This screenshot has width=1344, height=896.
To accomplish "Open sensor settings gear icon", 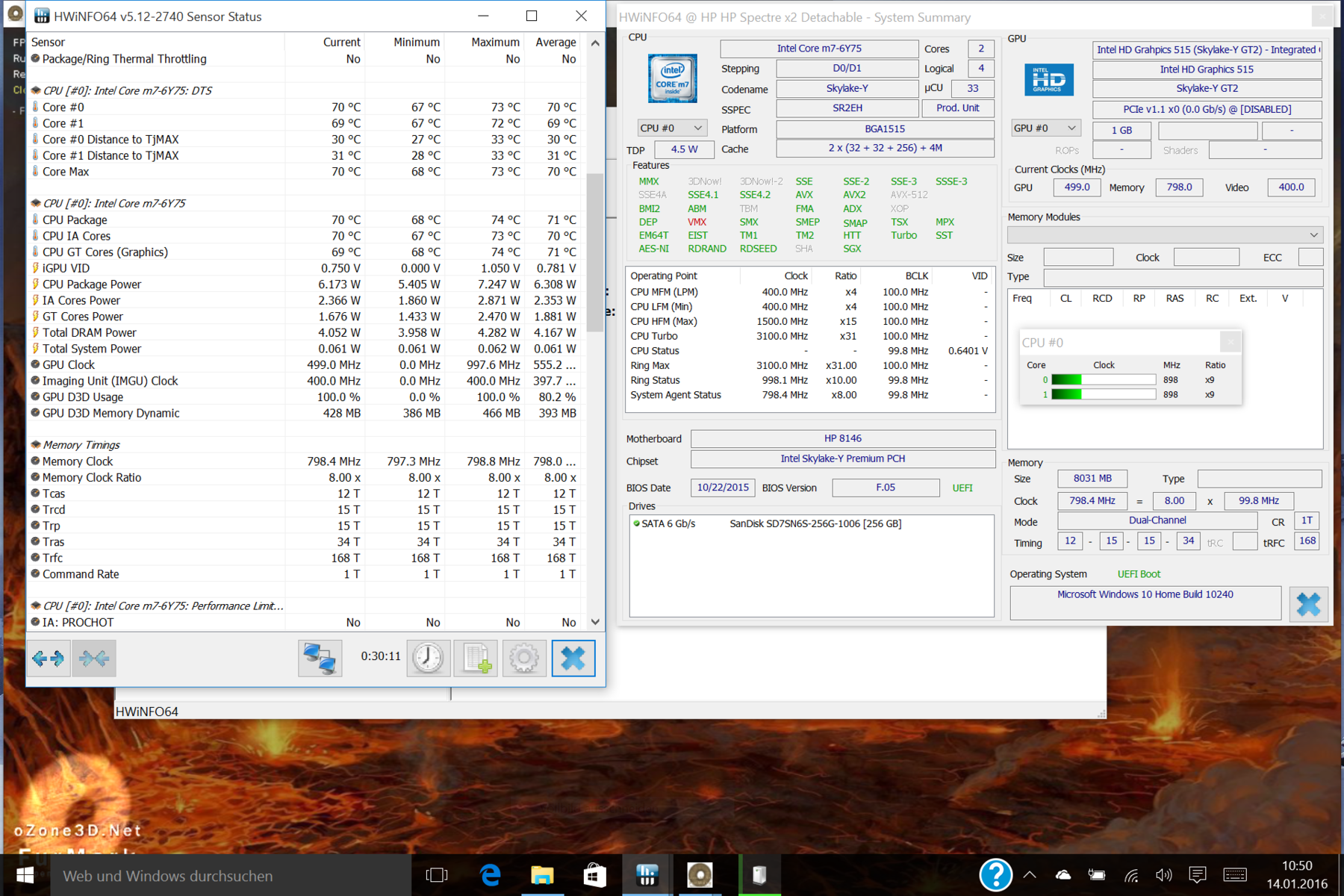I will 524,658.
